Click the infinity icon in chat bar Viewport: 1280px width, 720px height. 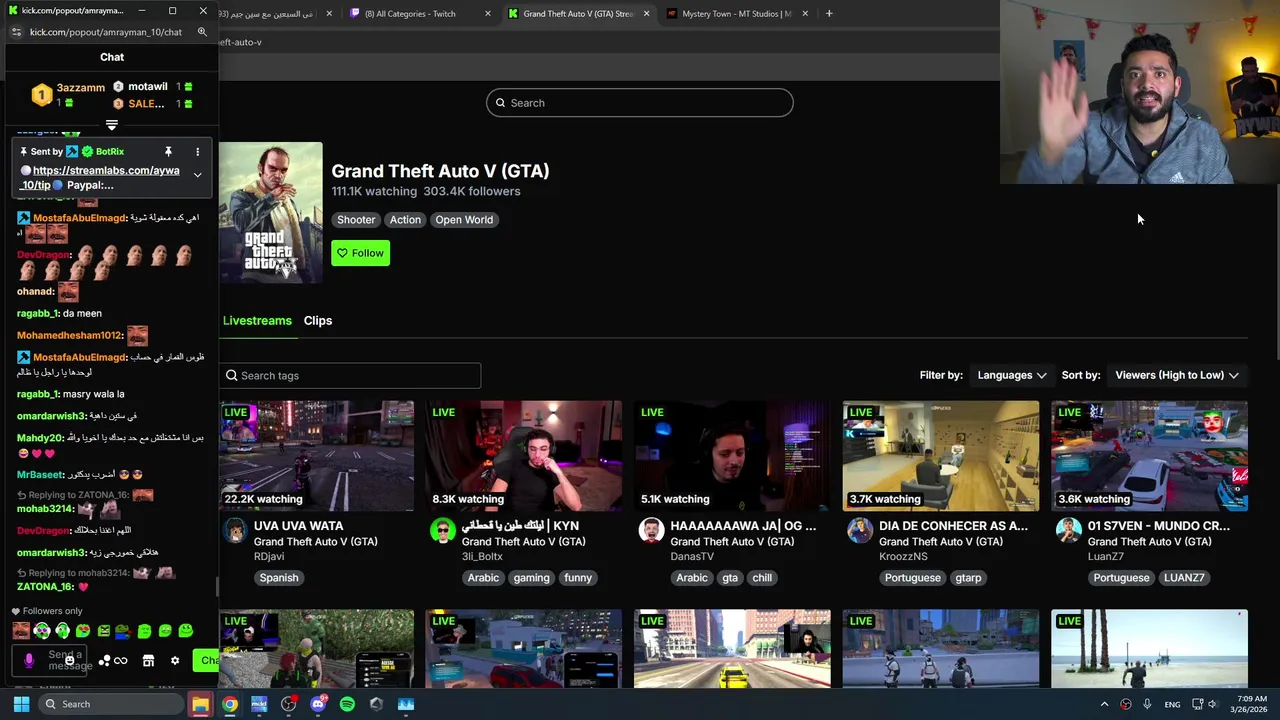(x=120, y=661)
